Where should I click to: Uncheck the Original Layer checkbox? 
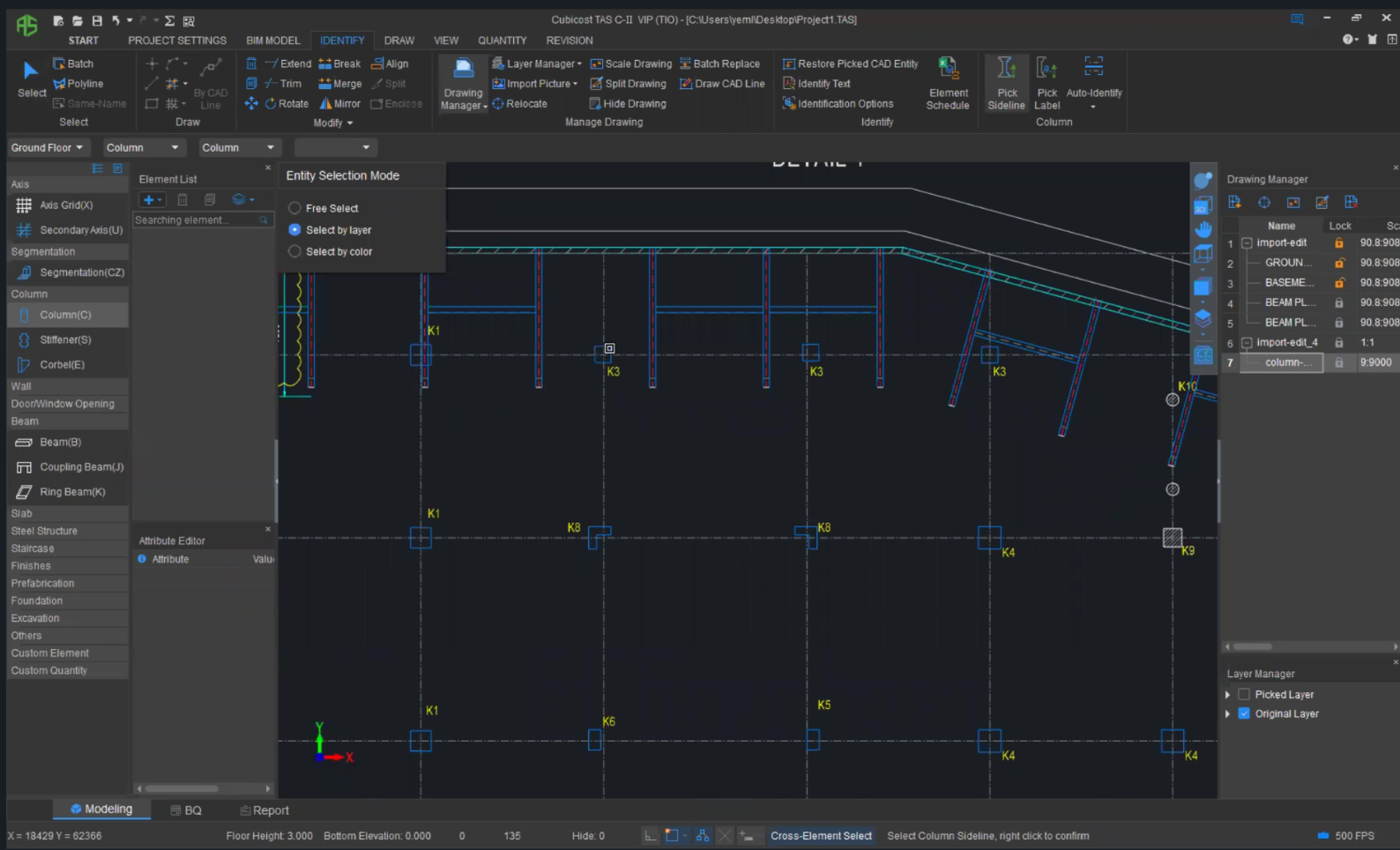pos(1244,714)
